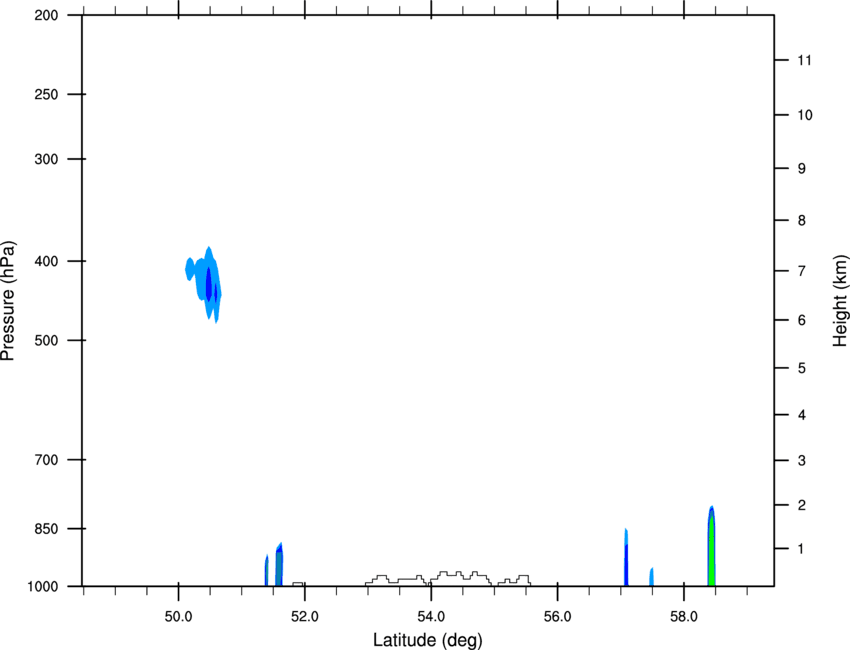
Task: Select the 1000 pressure tick label
Action: tap(43, 586)
